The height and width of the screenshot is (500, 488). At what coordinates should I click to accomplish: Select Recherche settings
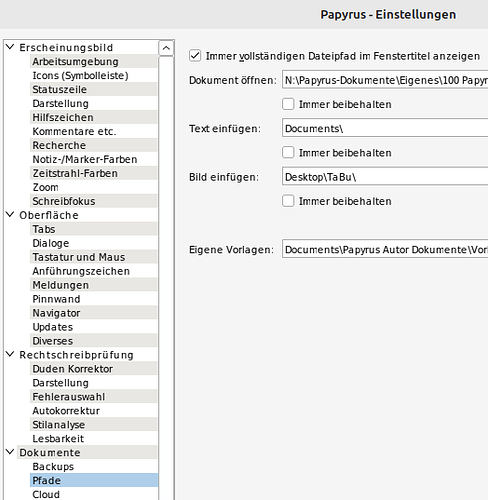94,145
